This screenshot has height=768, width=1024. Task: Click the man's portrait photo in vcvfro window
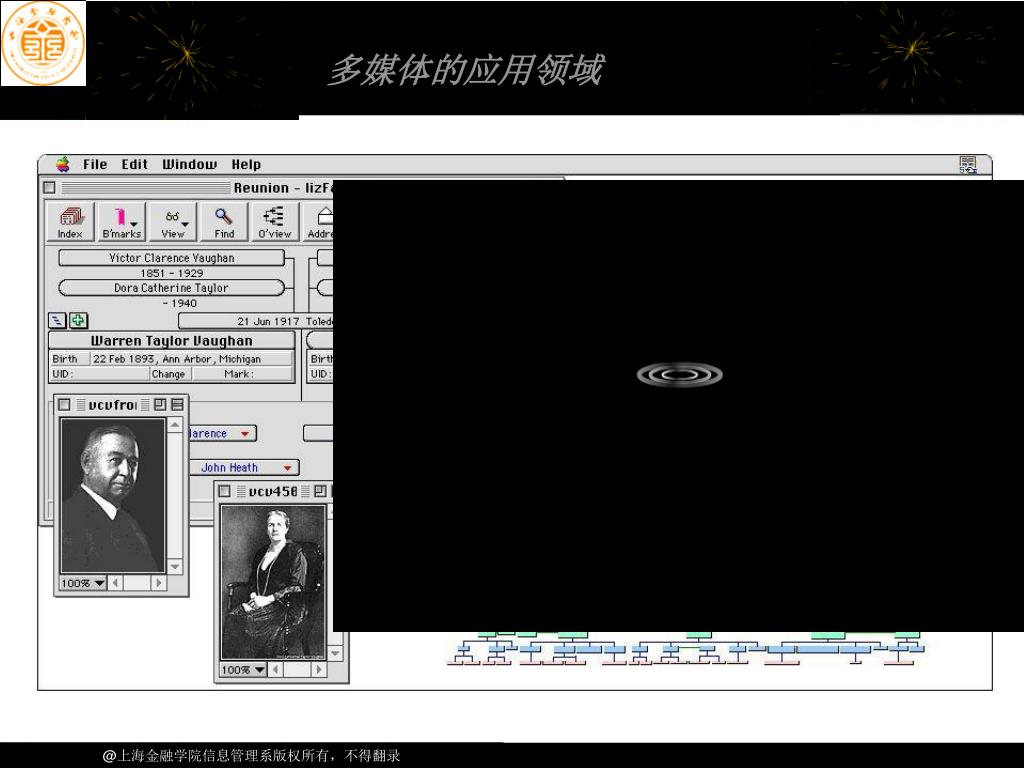coord(112,496)
